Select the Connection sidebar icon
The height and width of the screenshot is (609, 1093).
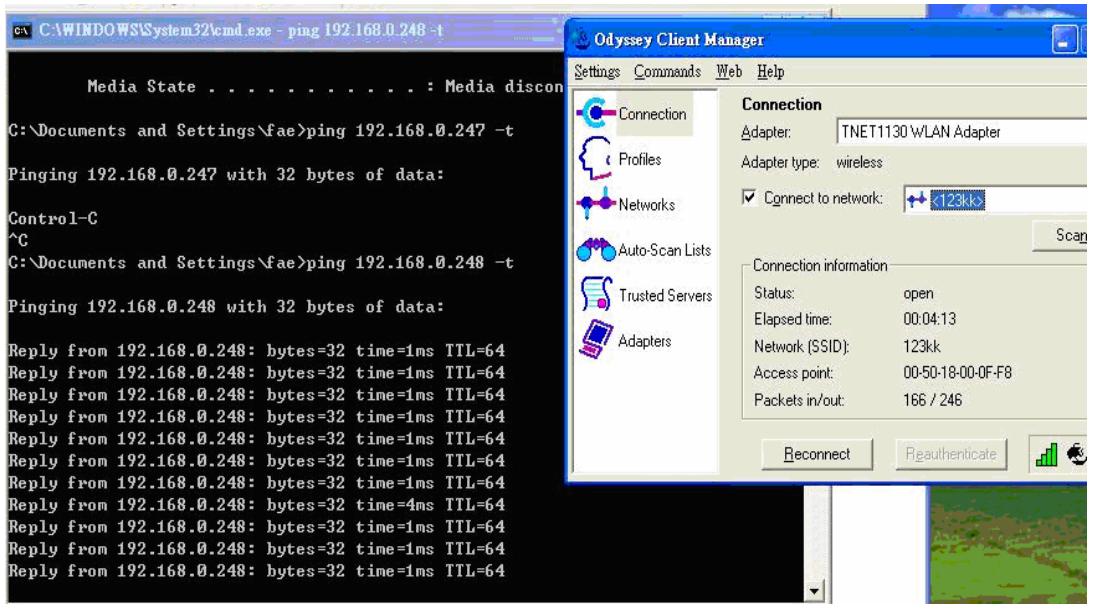coord(595,113)
